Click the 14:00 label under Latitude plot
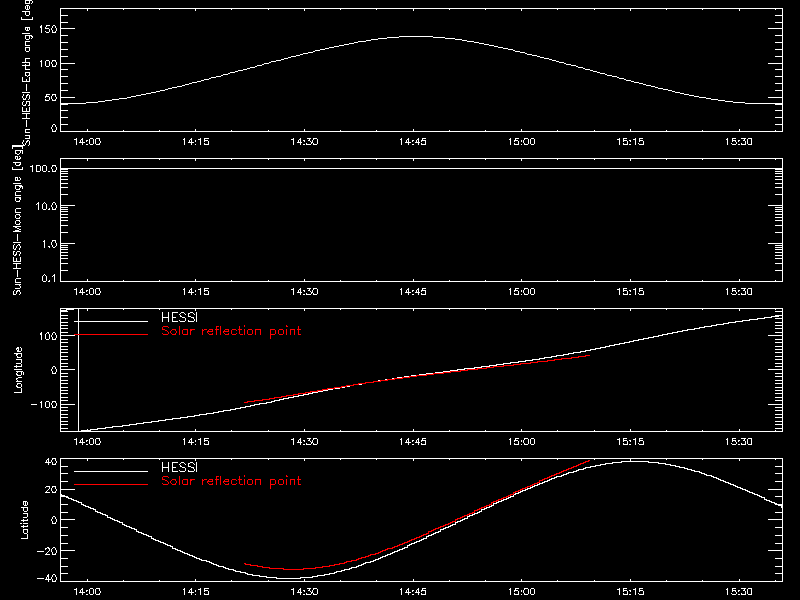 pos(87,592)
